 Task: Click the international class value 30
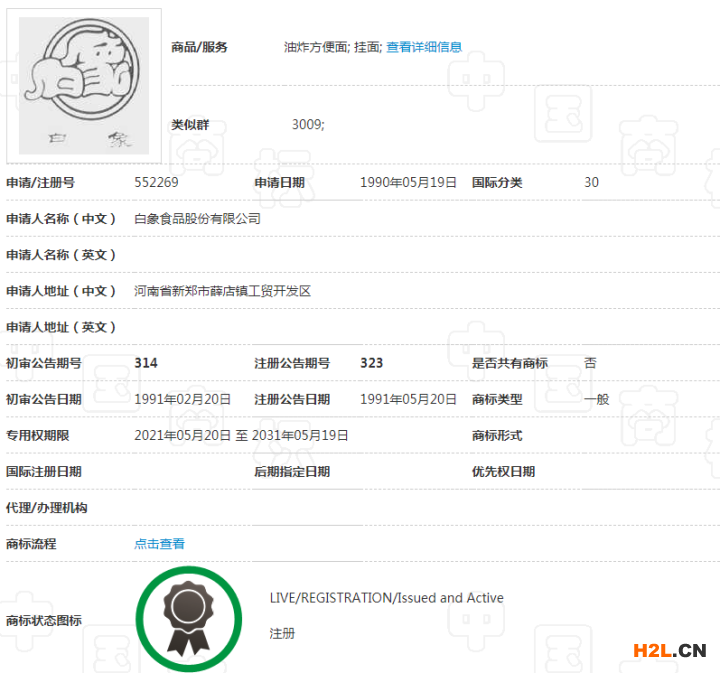(591, 183)
